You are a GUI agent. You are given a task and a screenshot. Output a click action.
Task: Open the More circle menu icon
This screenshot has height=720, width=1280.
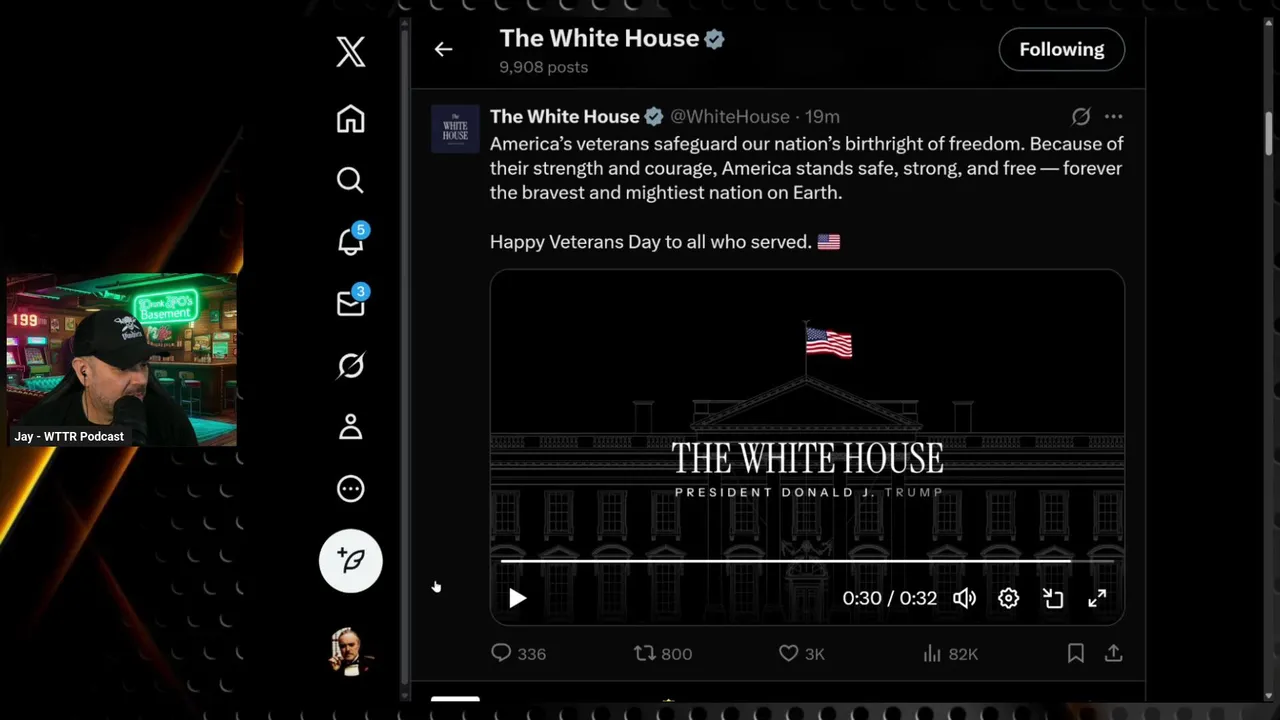tap(350, 489)
